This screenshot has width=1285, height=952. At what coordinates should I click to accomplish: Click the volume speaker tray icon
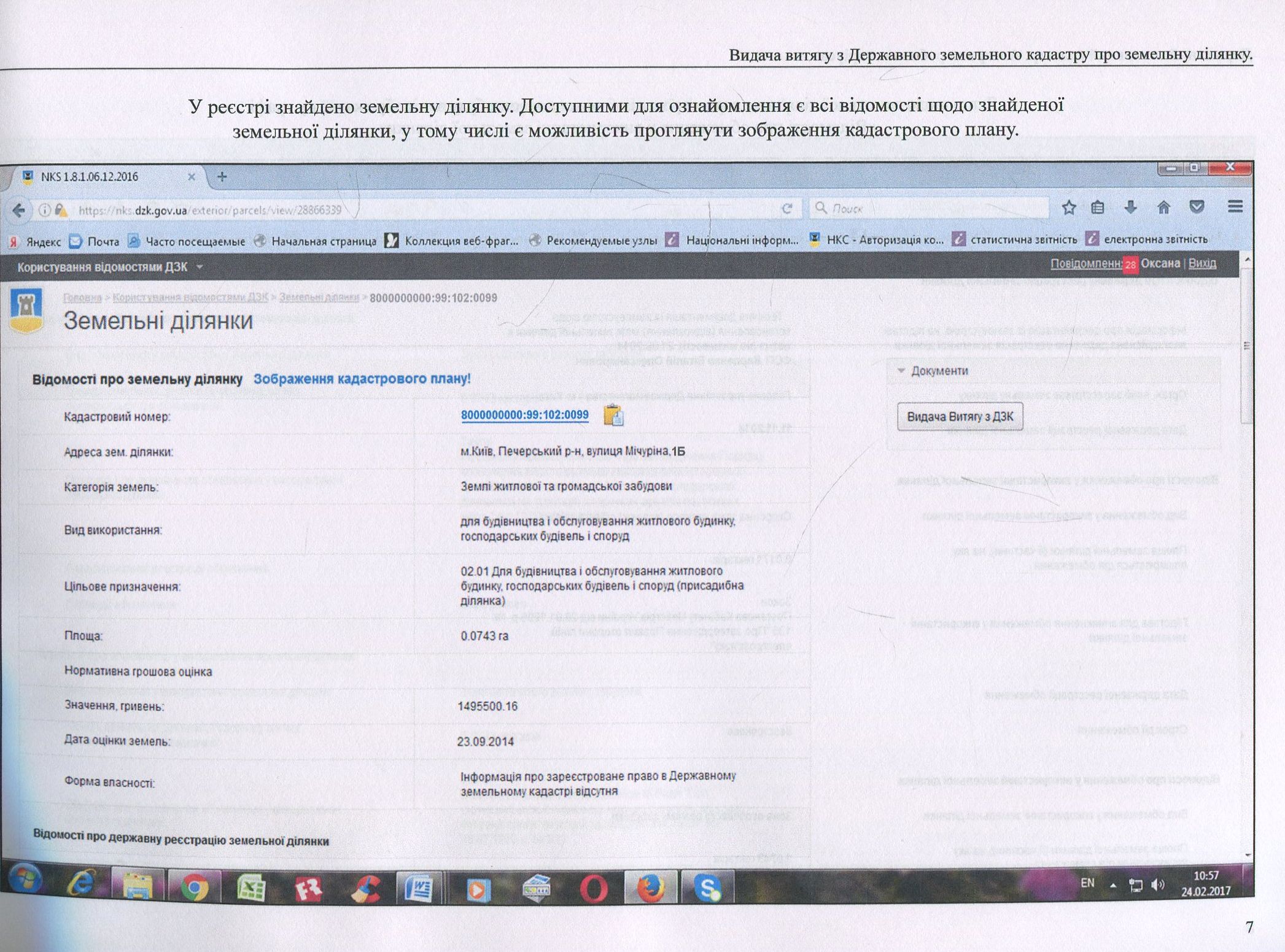pos(1158,884)
